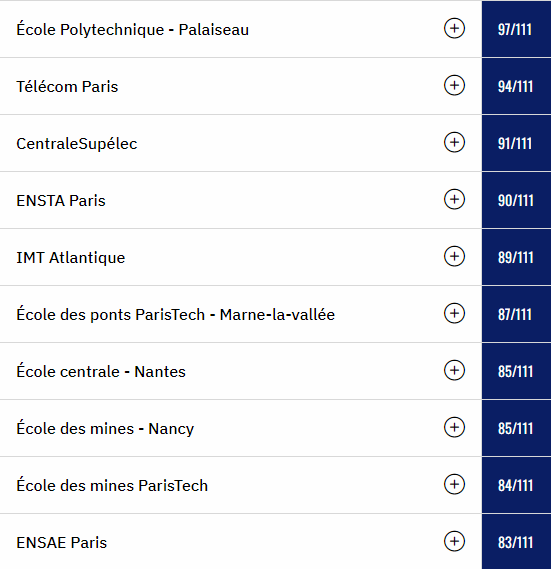Click plus icon for École des ponts ParisTech
551x569 pixels.
click(x=454, y=313)
